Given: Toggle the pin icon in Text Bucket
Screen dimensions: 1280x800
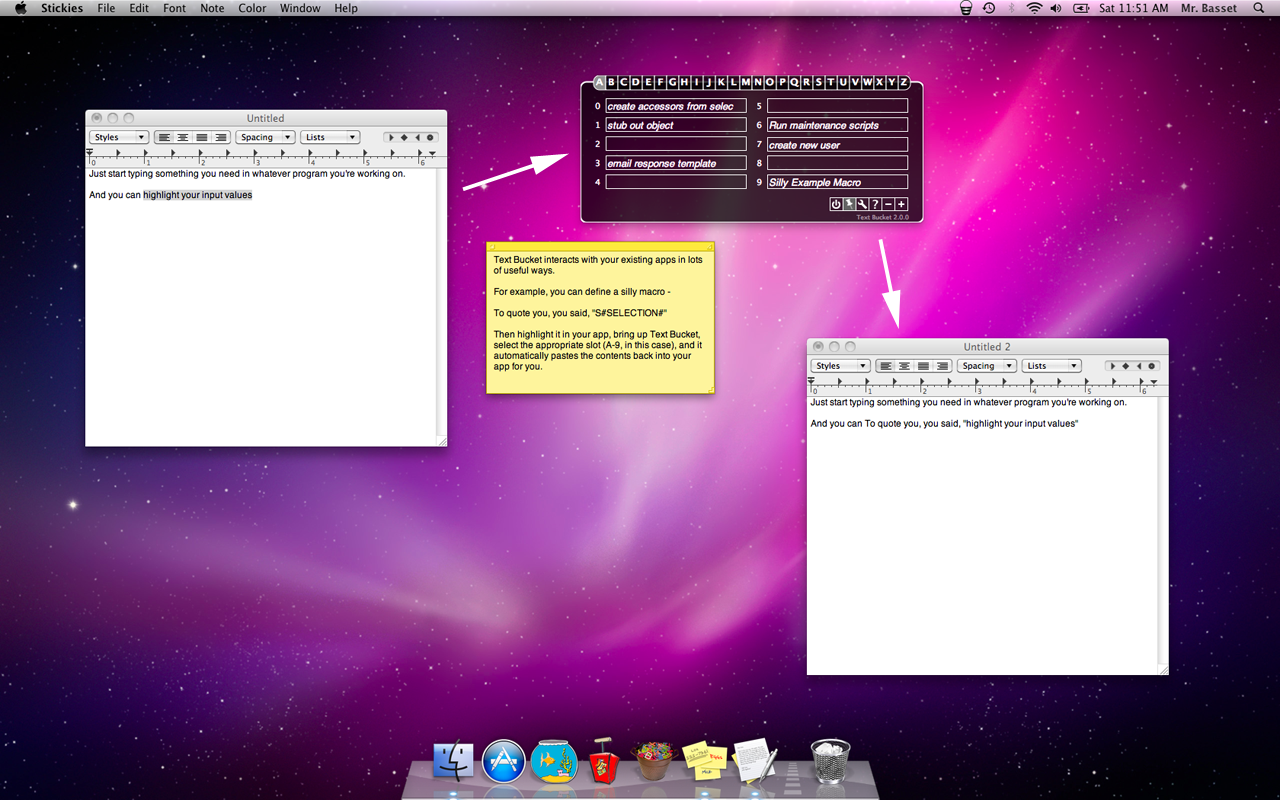Looking at the screenshot, I should pos(849,204).
